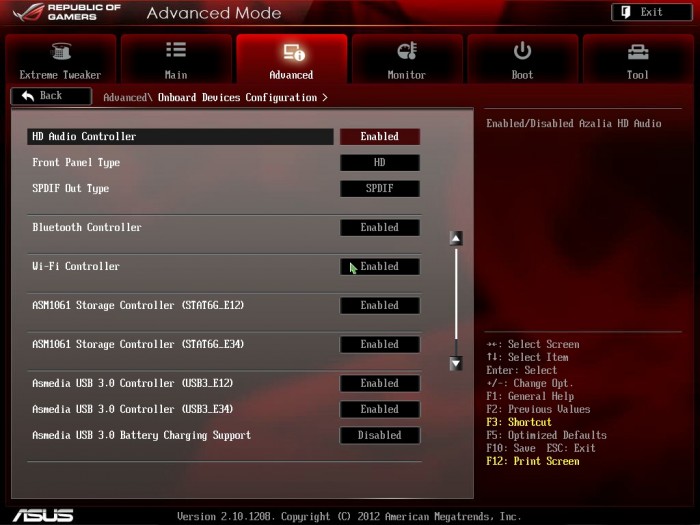Toggle ASM1061 SATA6G_E34 controller Enabled value
The image size is (700, 525).
pyautogui.click(x=379, y=344)
